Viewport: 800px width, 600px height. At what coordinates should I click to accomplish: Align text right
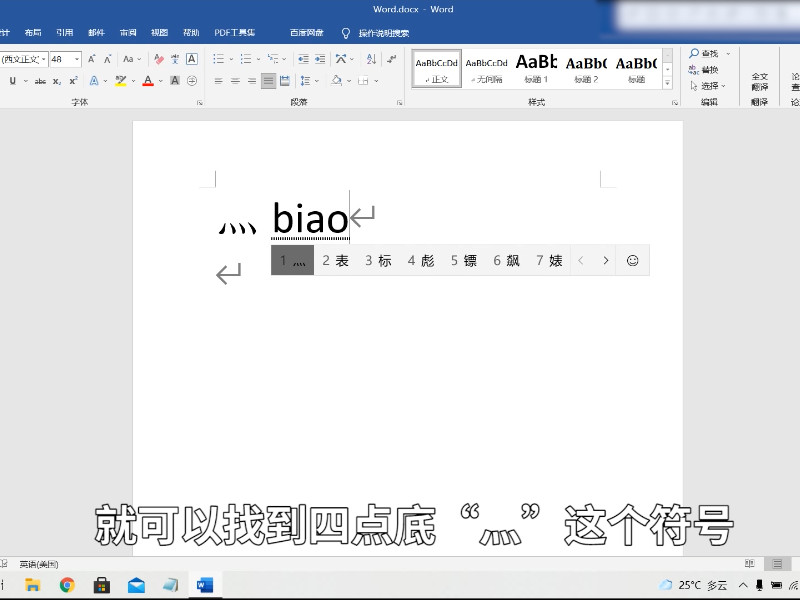click(x=252, y=81)
